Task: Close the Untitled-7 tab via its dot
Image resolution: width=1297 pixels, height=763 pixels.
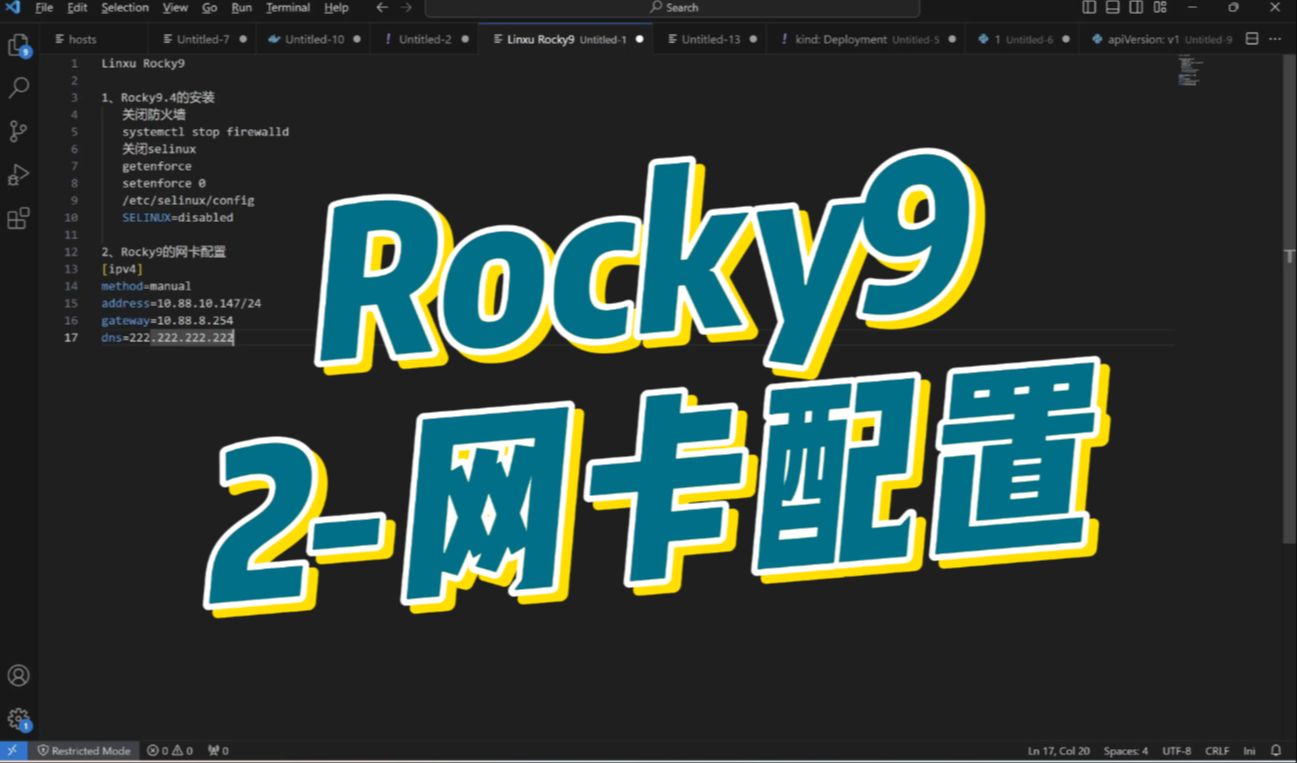Action: (243, 39)
